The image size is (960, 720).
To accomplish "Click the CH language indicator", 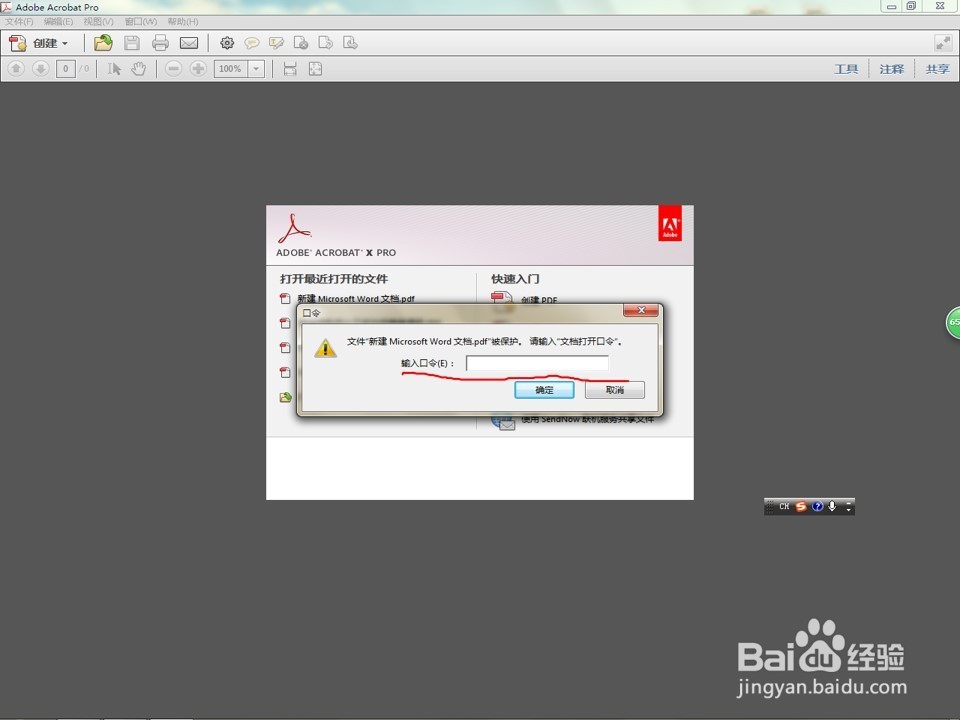I will pos(784,506).
